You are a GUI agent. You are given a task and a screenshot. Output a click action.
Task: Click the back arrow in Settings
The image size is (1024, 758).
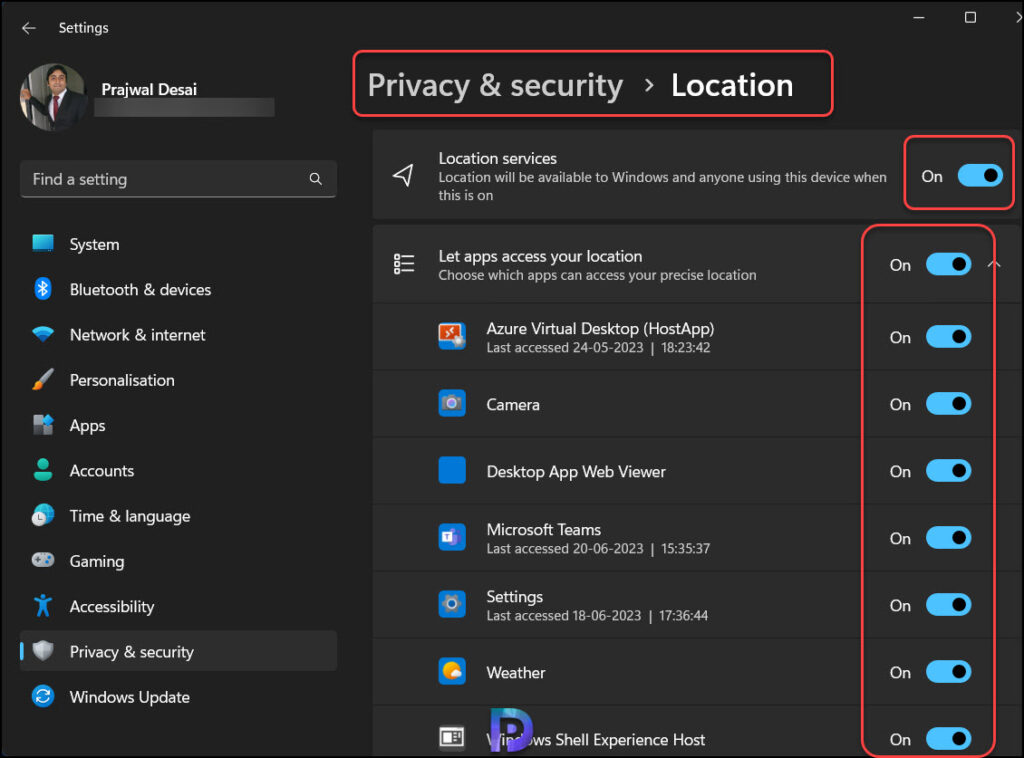[28, 28]
